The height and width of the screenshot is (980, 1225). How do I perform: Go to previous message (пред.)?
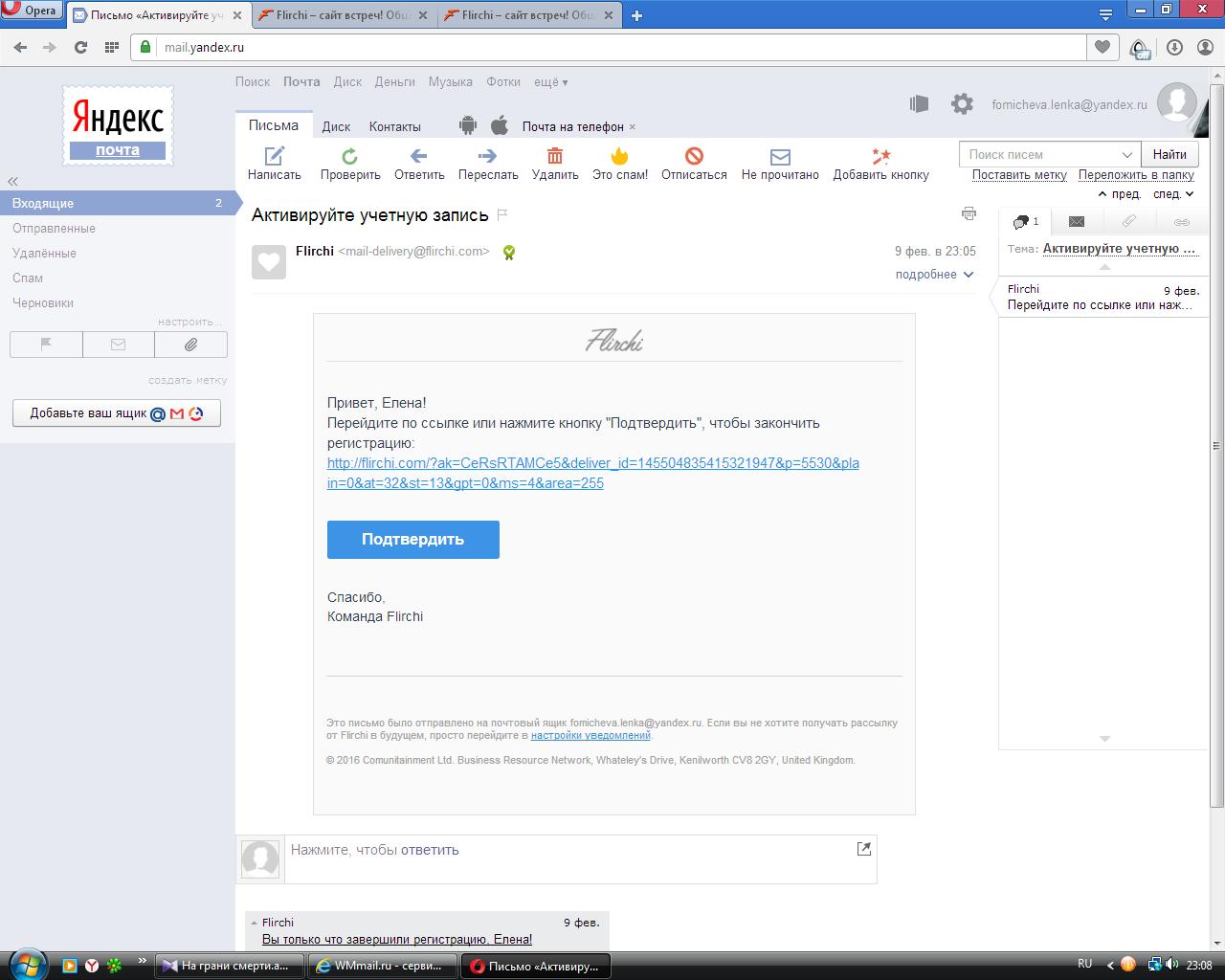(x=1120, y=194)
